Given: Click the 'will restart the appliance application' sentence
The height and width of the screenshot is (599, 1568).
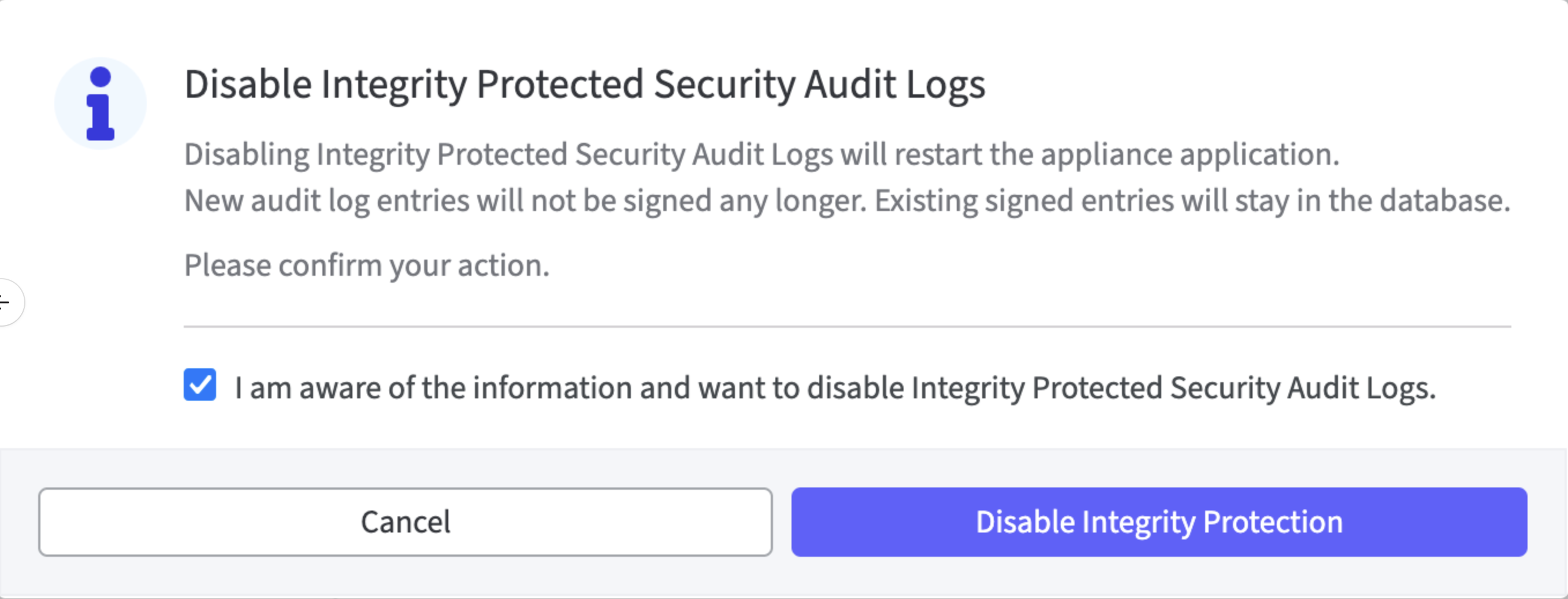Looking at the screenshot, I should 1090,154.
